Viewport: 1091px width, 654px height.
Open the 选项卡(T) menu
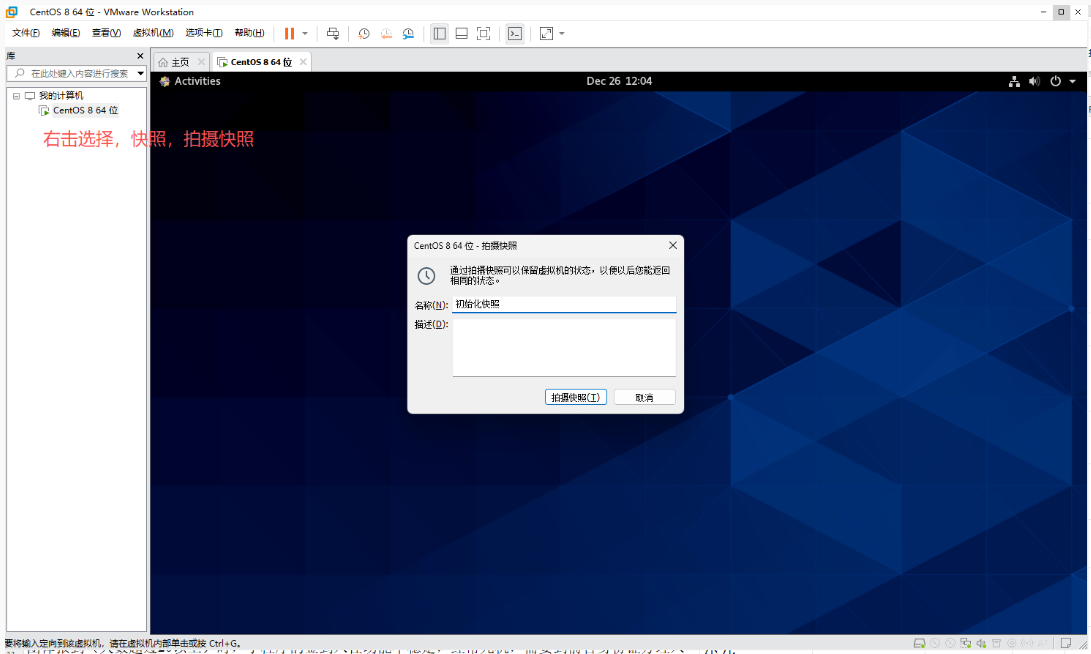click(x=204, y=33)
